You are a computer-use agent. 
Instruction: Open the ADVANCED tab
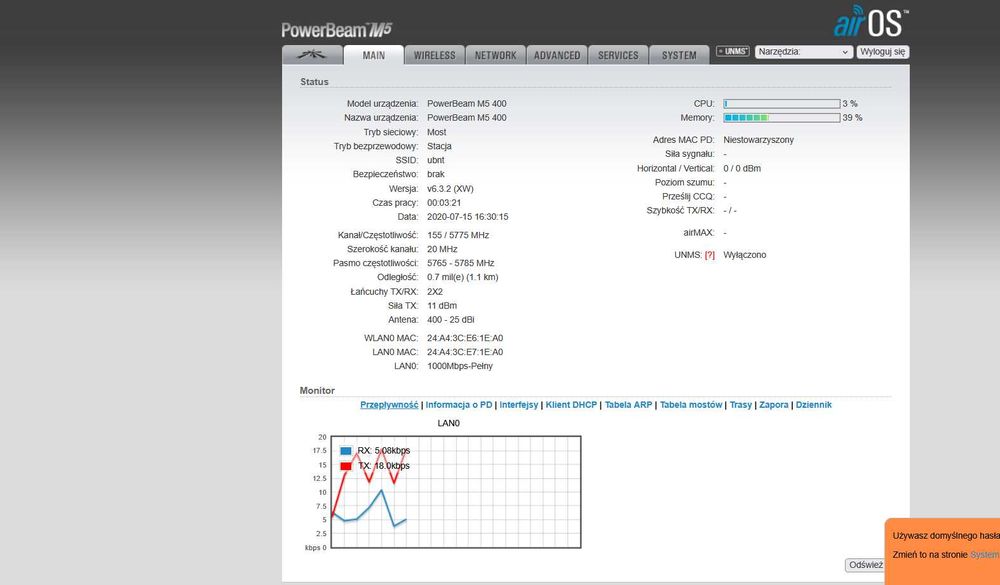tap(557, 55)
